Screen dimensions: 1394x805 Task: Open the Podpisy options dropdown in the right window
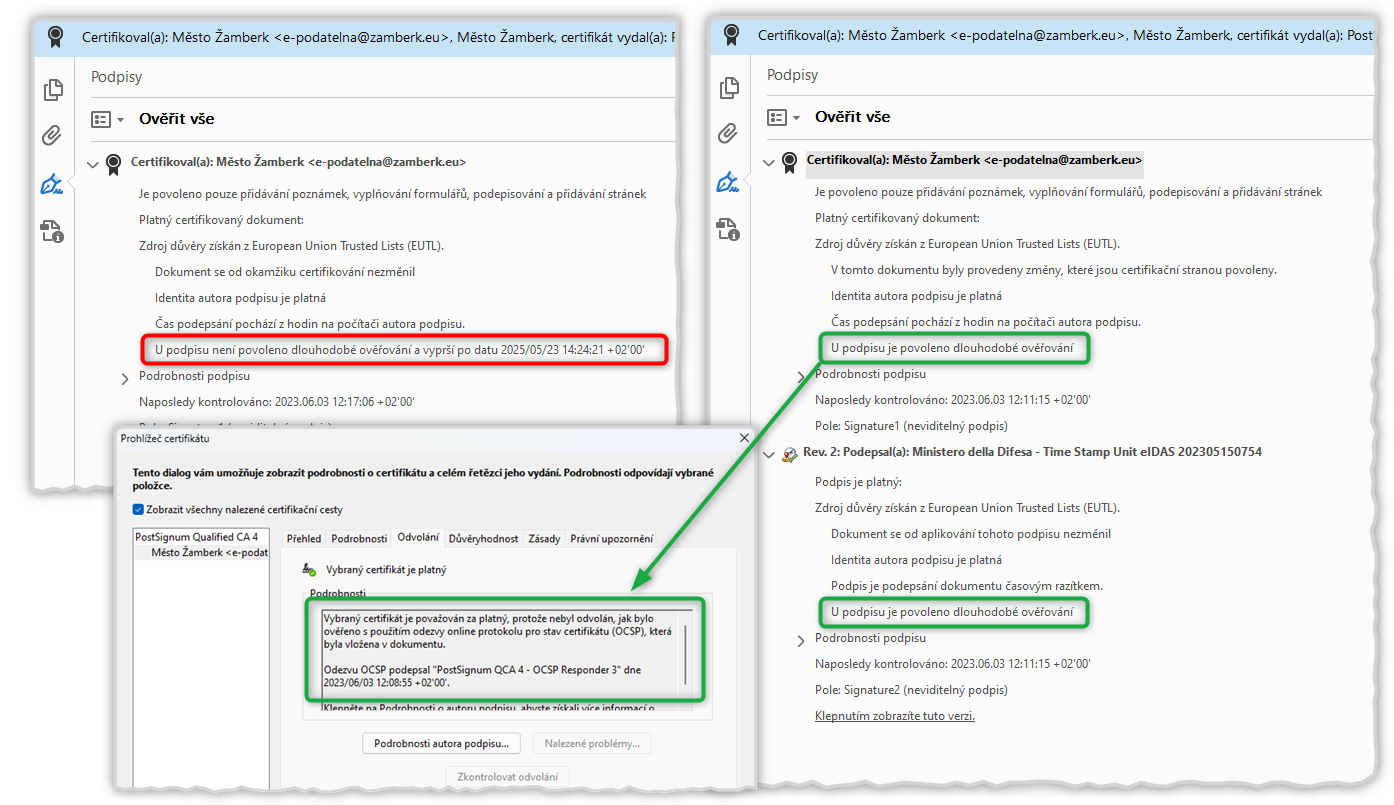[783, 117]
